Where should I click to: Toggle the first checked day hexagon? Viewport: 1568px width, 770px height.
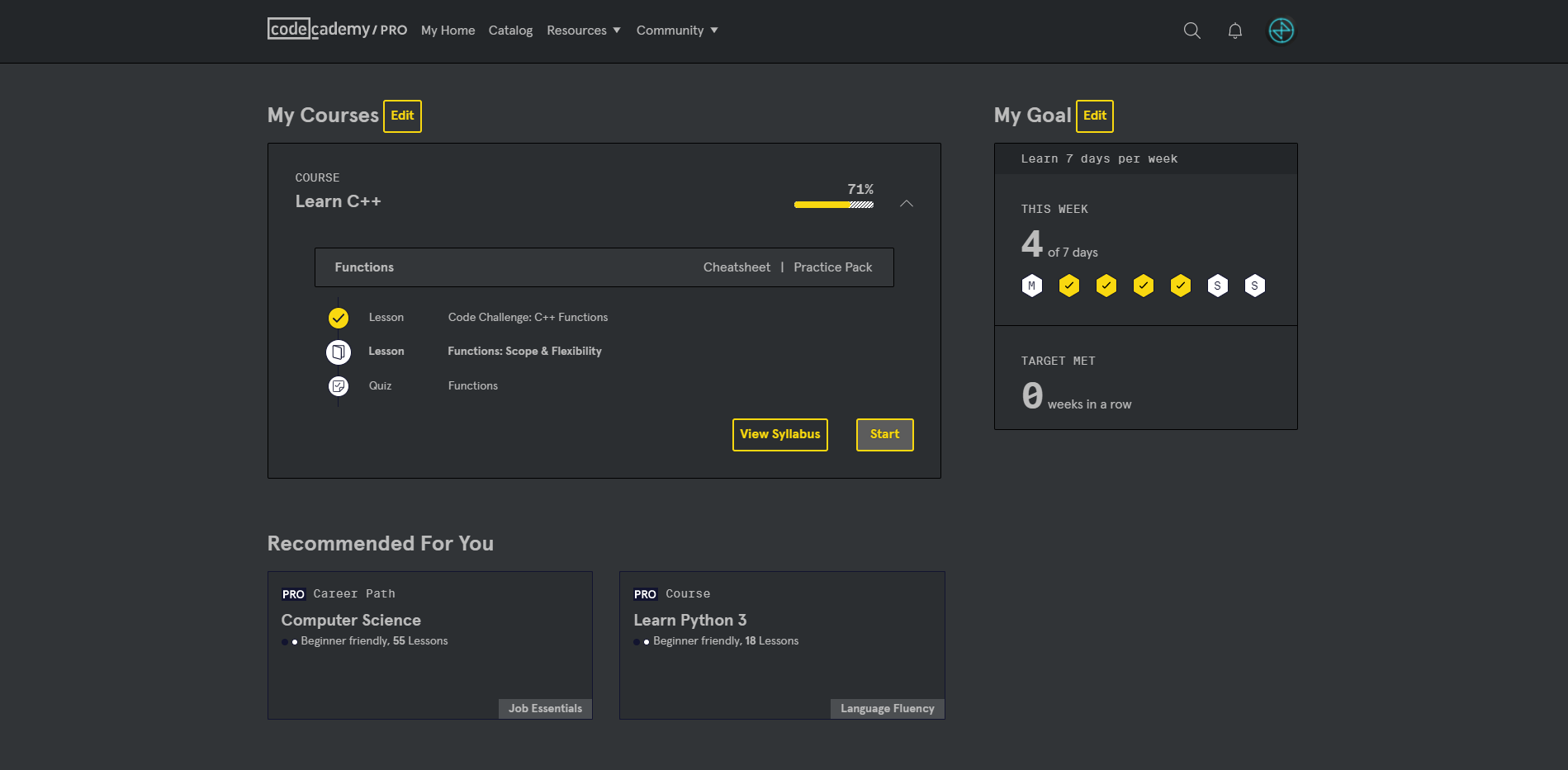1068,286
